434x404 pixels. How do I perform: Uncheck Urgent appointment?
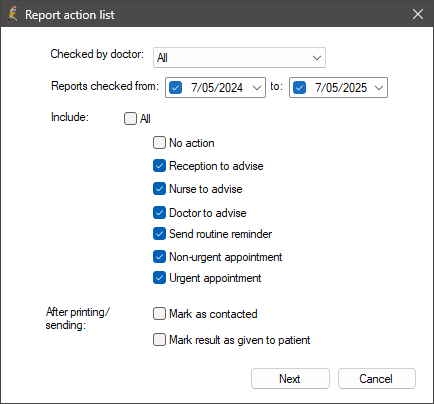coord(159,278)
